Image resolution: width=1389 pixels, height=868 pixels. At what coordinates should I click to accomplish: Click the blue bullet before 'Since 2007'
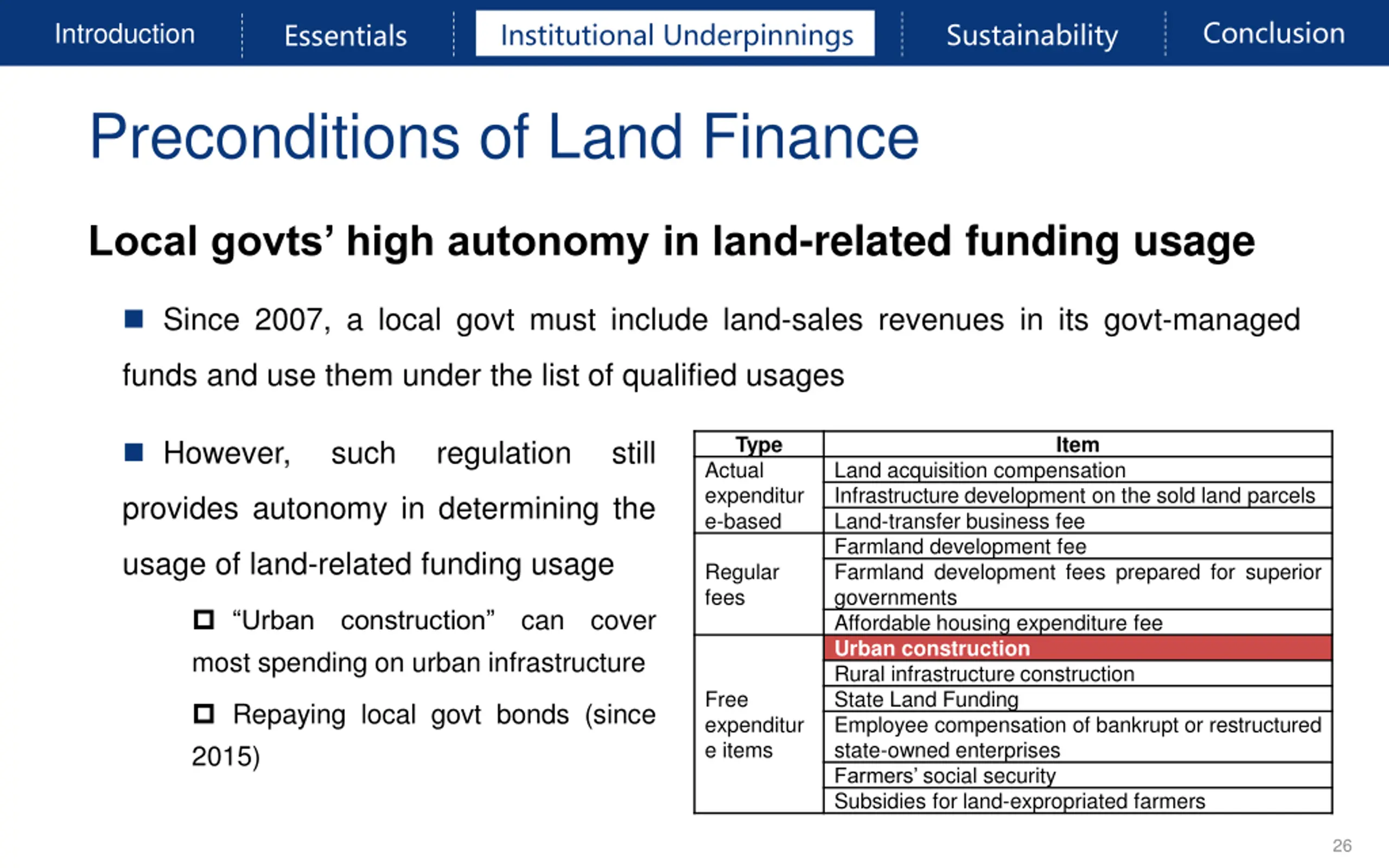pos(133,318)
